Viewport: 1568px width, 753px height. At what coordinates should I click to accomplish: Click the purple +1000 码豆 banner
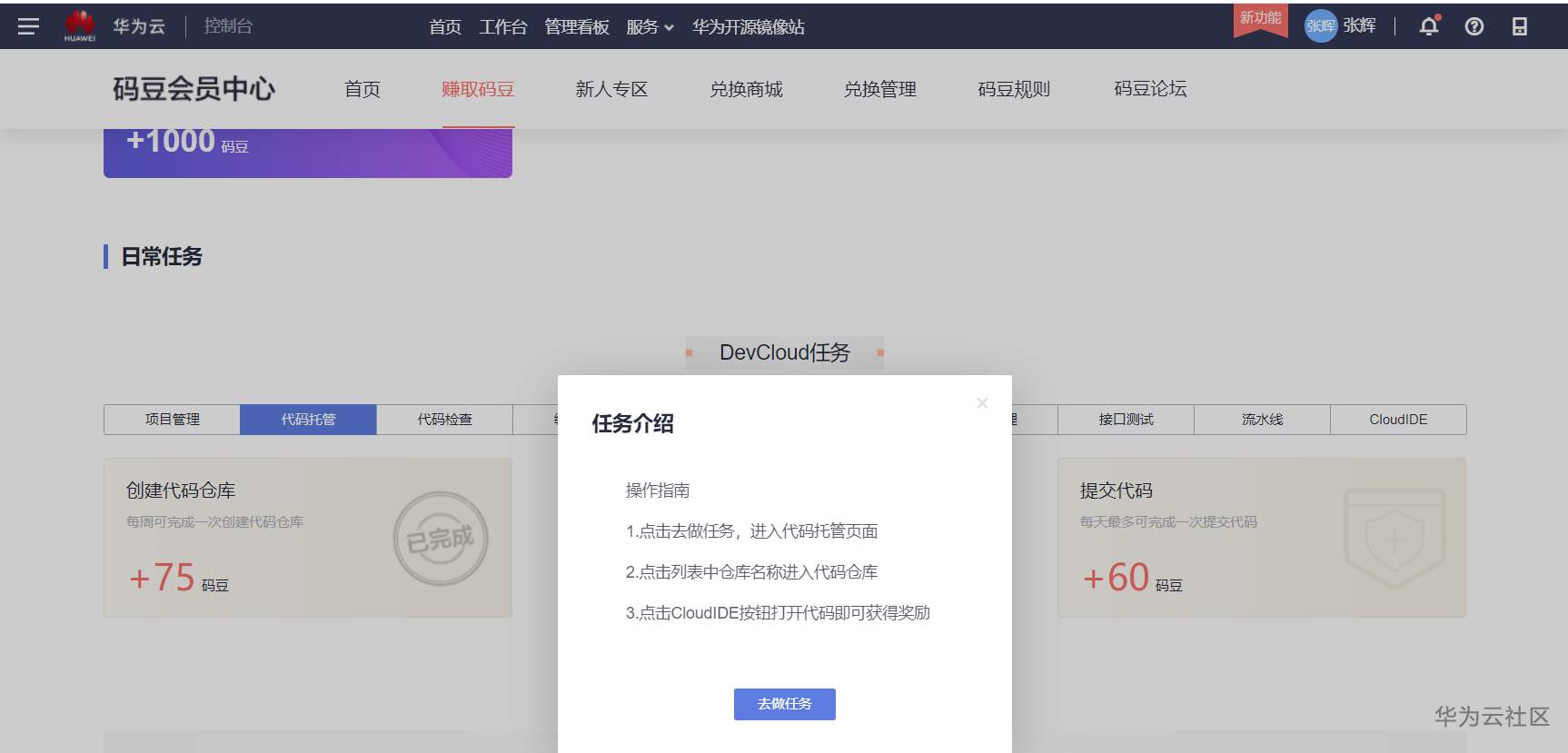tap(308, 153)
